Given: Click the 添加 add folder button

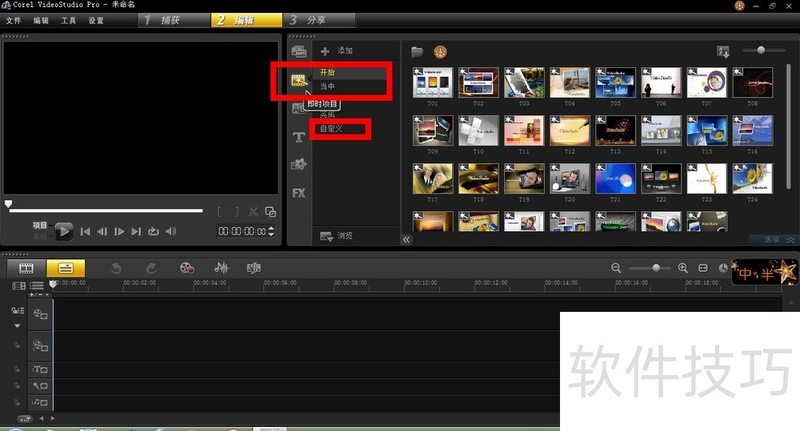Looking at the screenshot, I should (x=336, y=51).
